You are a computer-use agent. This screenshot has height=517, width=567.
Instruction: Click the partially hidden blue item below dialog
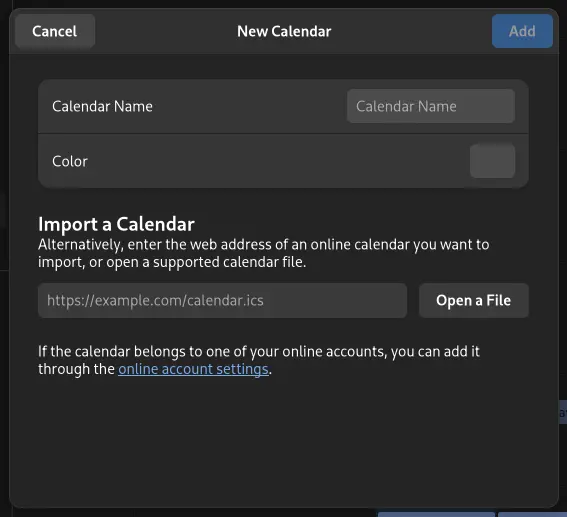[x=436, y=514]
